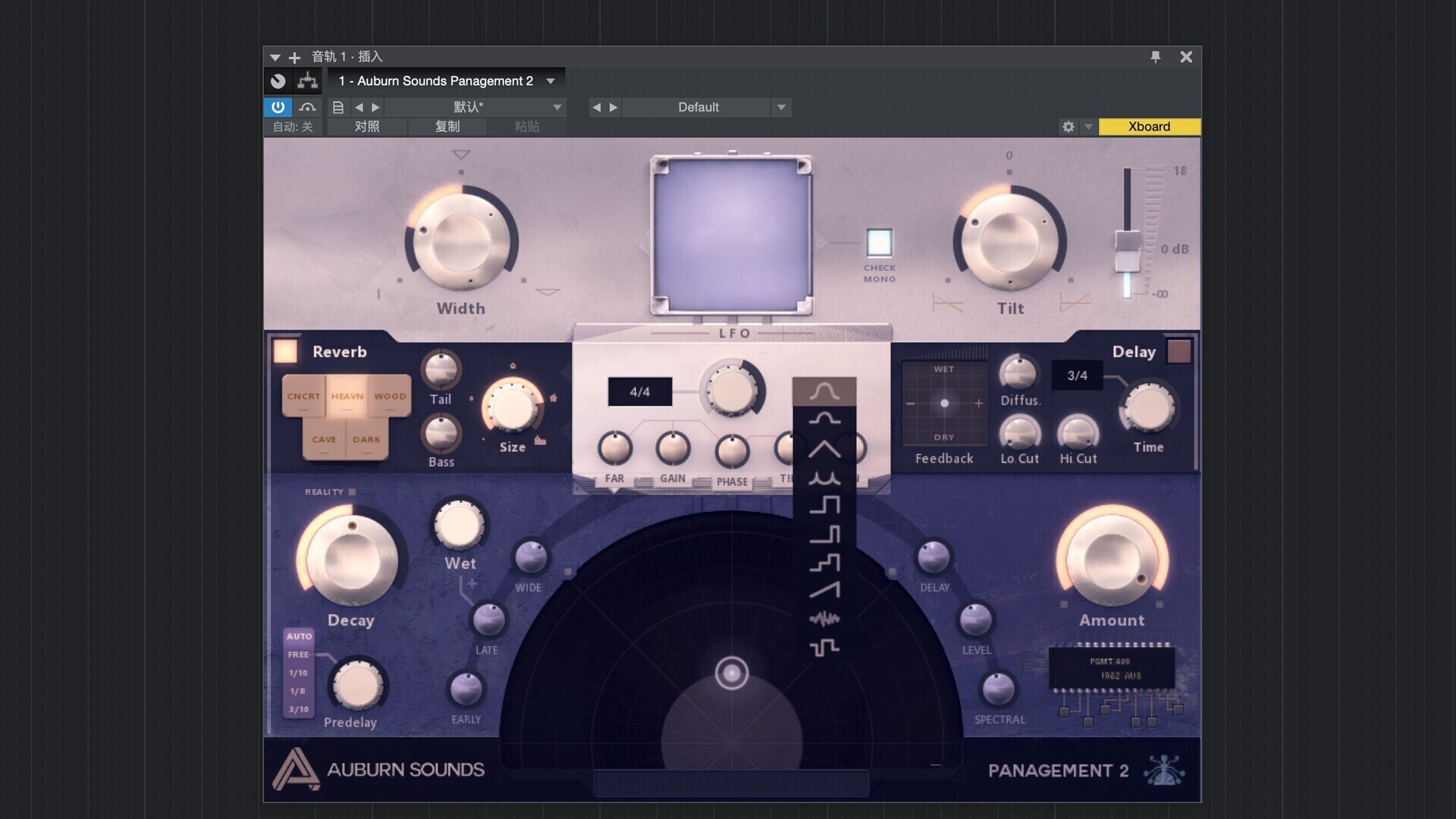Toggle the Reality switch
1456x819 pixels.
(x=352, y=492)
